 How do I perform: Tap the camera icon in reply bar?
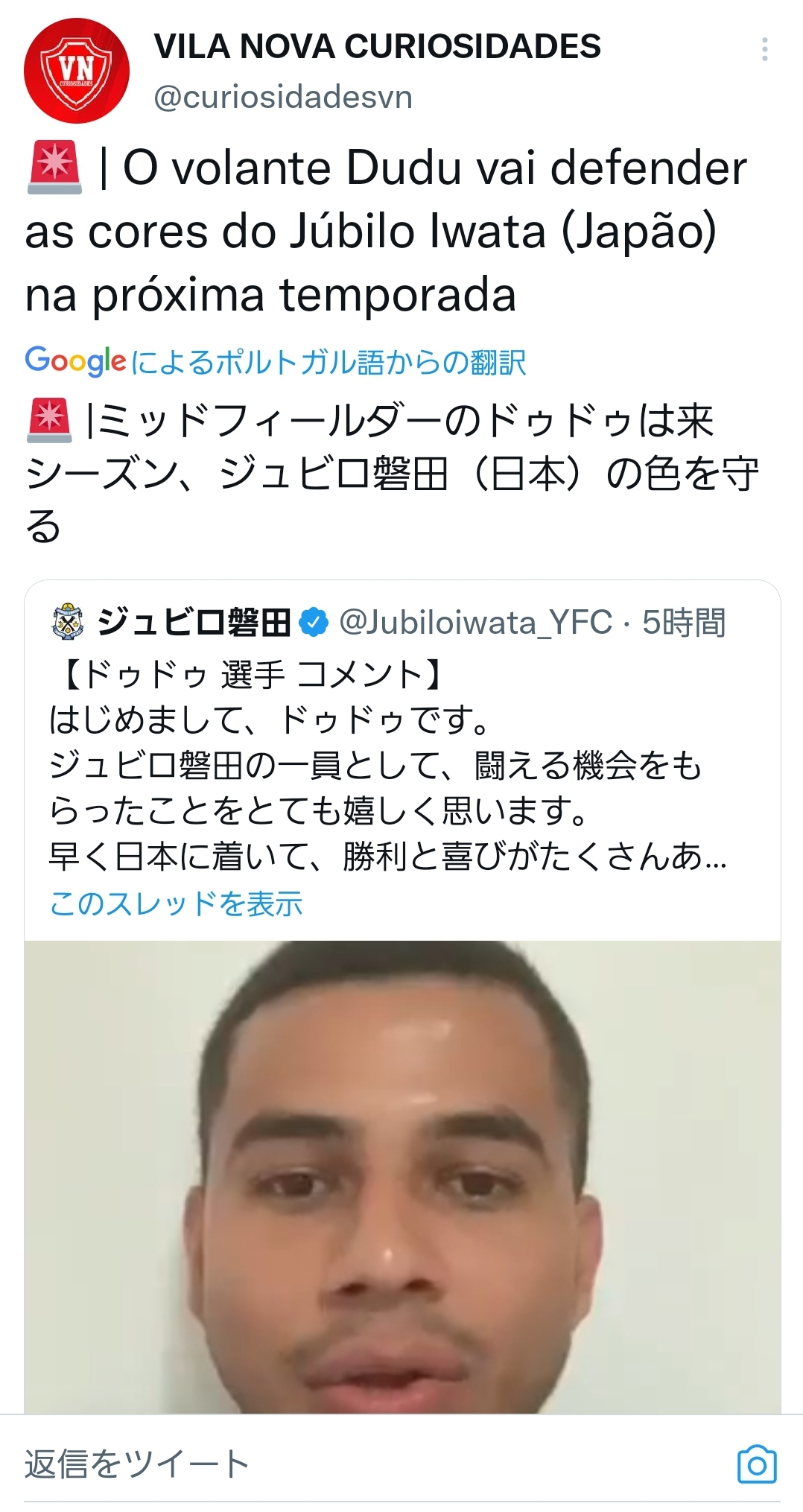tap(757, 1464)
